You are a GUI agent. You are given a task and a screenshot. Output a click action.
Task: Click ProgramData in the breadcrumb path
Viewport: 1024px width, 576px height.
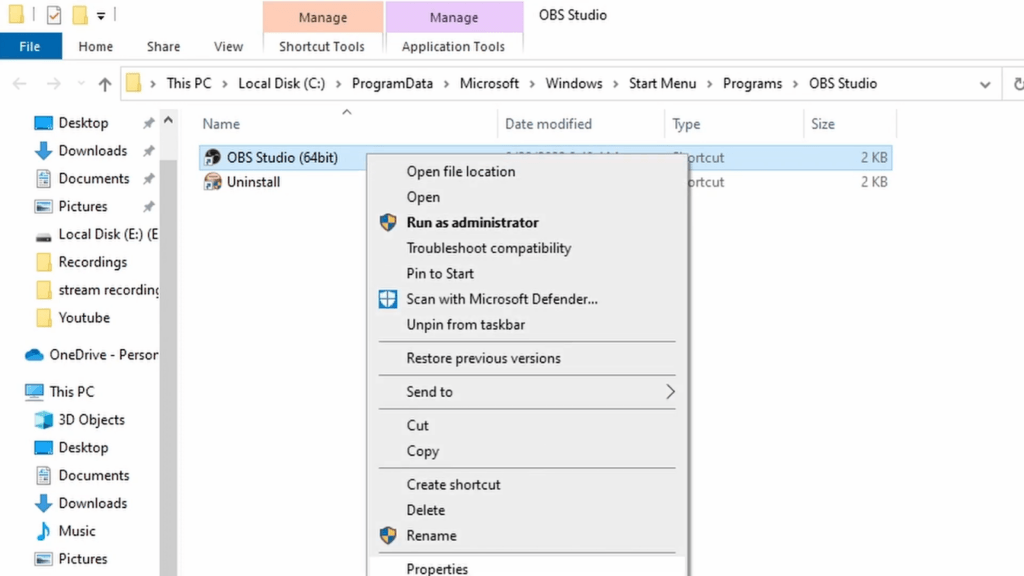click(392, 84)
